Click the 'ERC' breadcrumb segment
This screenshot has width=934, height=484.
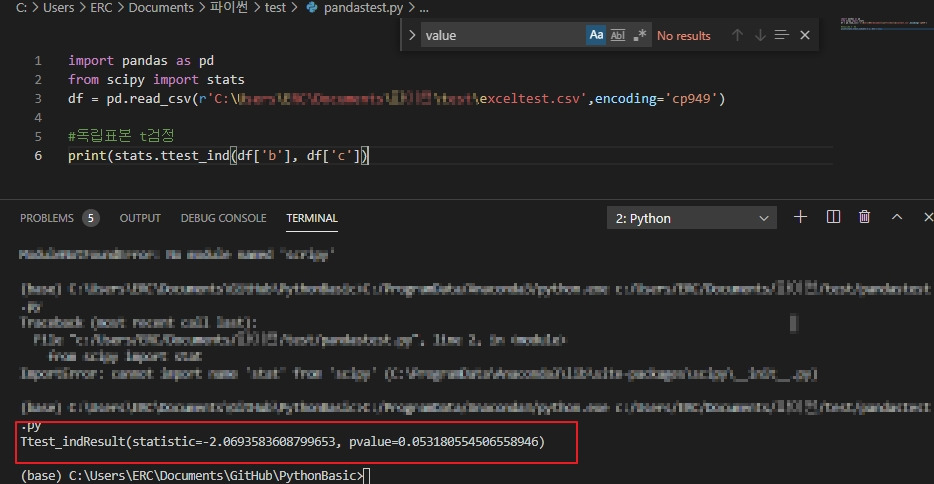pos(101,8)
